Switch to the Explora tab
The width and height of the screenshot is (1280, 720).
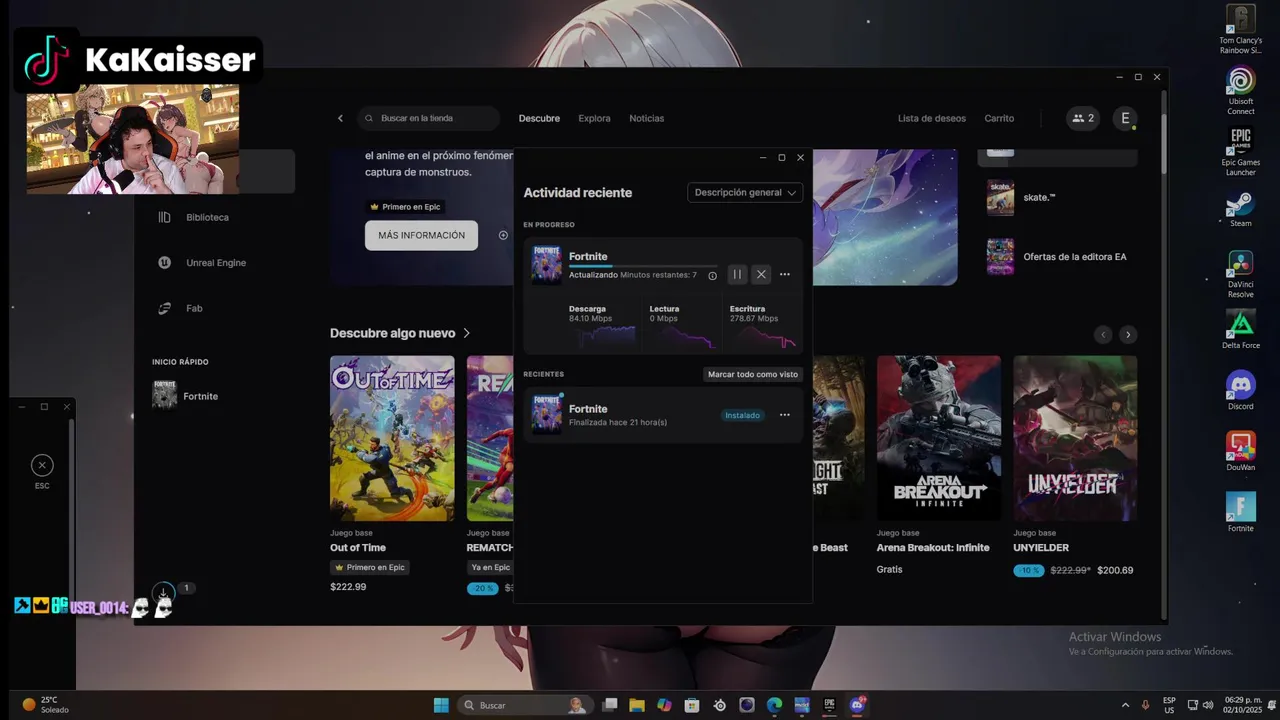coord(594,118)
